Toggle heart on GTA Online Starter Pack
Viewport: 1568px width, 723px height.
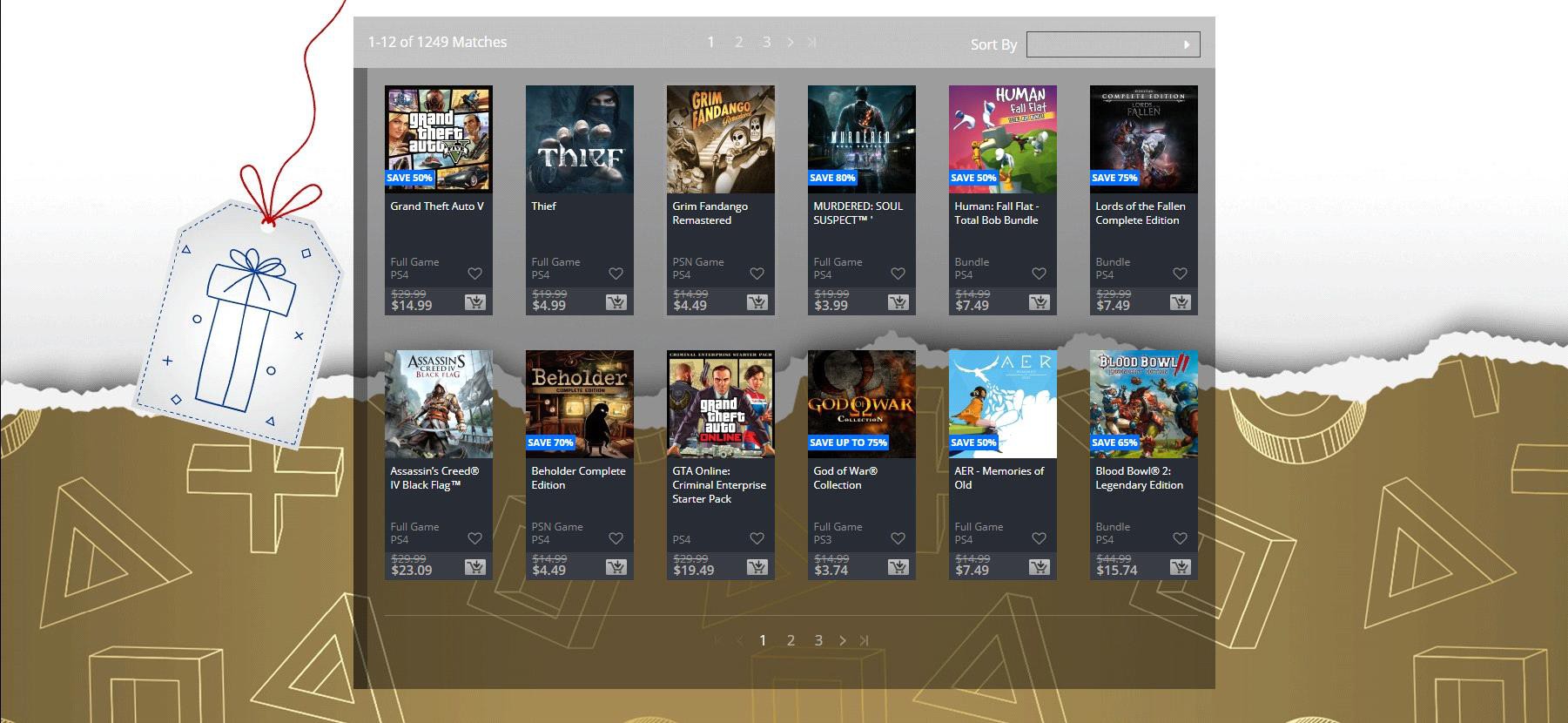(757, 538)
